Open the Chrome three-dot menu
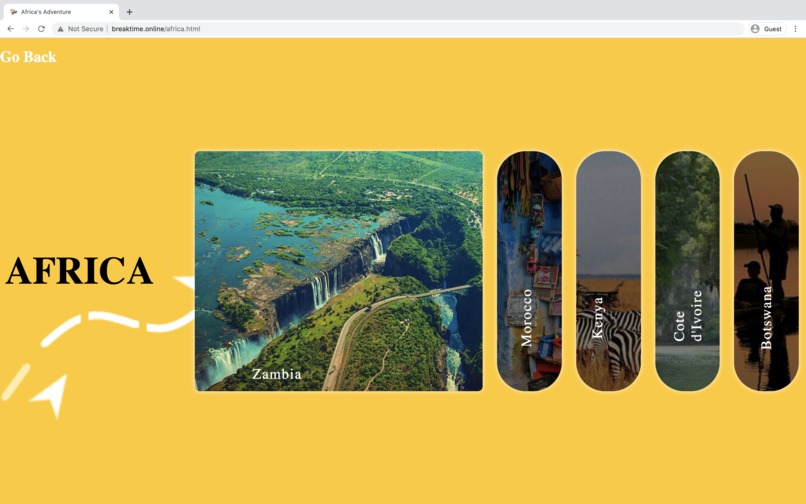 click(795, 29)
